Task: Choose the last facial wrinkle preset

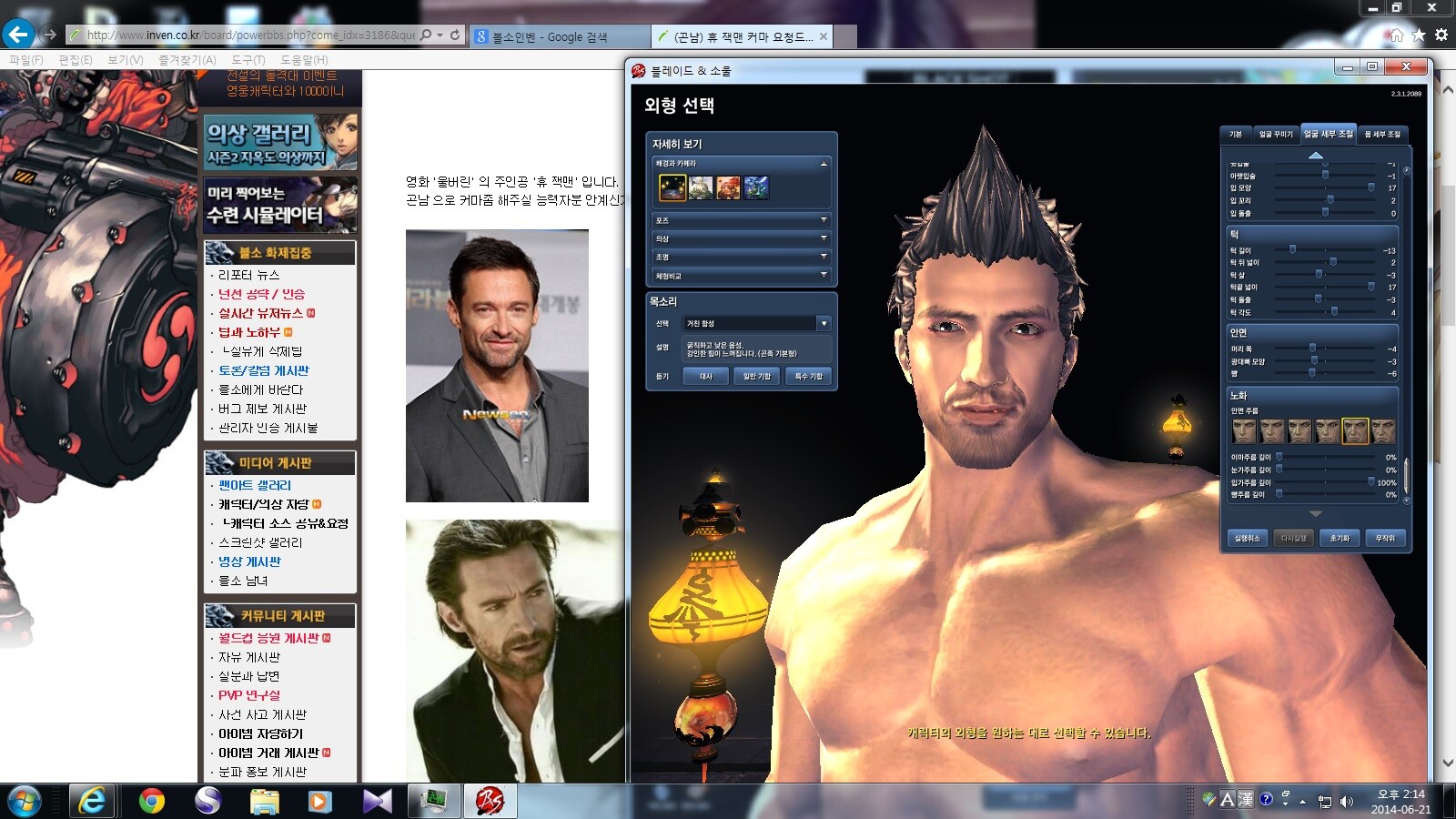Action: 1383,430
